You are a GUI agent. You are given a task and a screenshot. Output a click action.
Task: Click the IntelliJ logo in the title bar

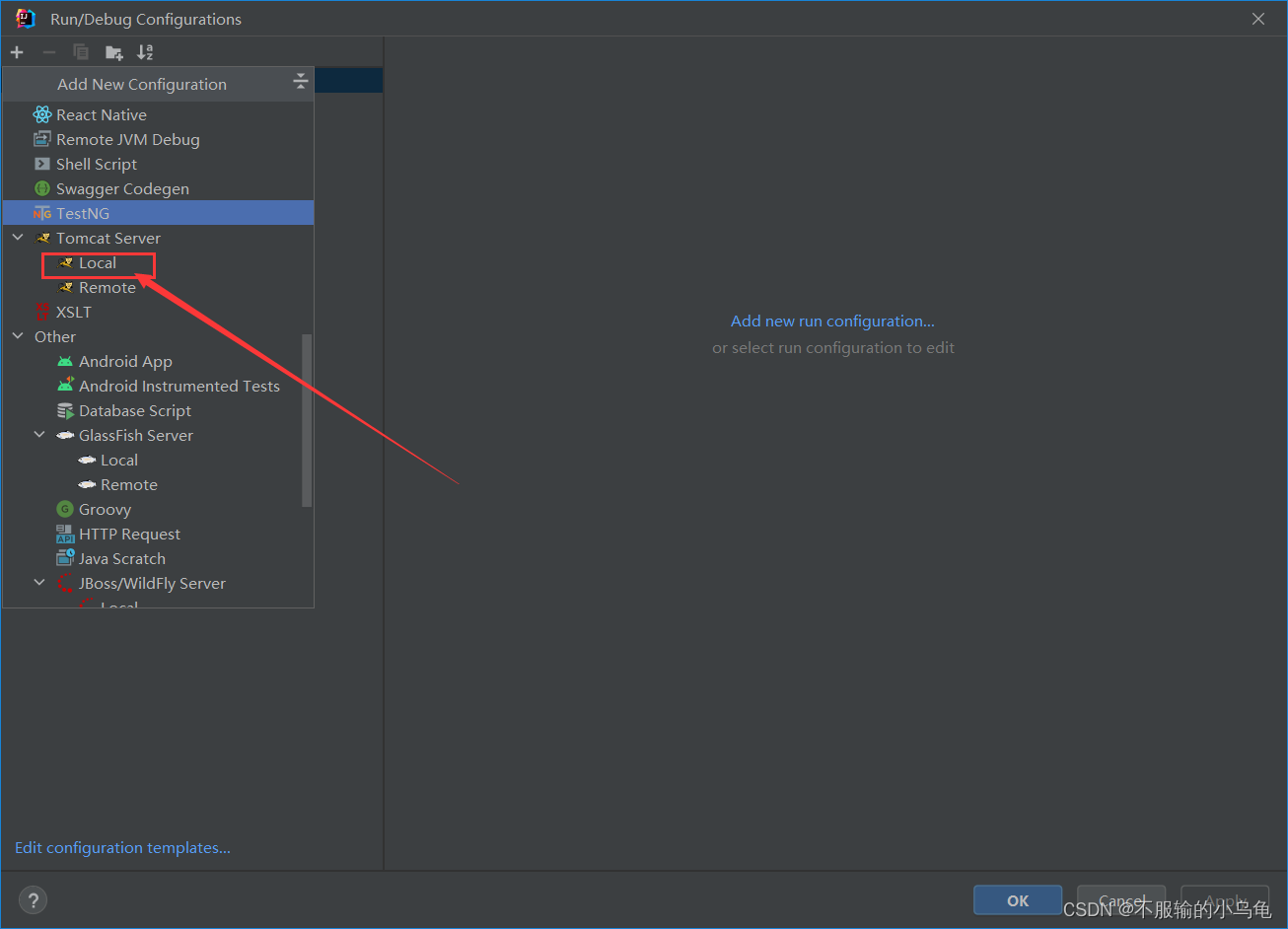[26, 19]
